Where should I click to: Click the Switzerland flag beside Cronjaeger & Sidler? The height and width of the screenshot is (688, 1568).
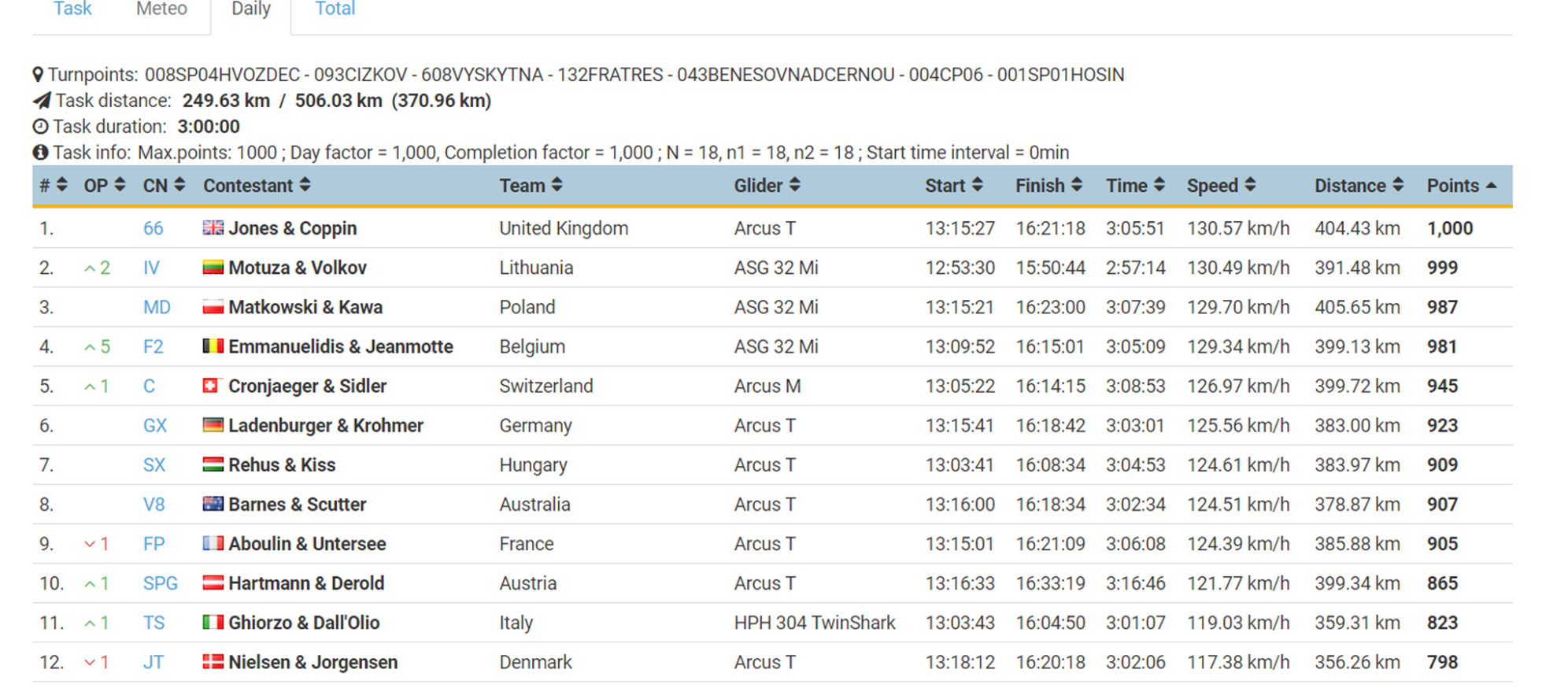[211, 386]
